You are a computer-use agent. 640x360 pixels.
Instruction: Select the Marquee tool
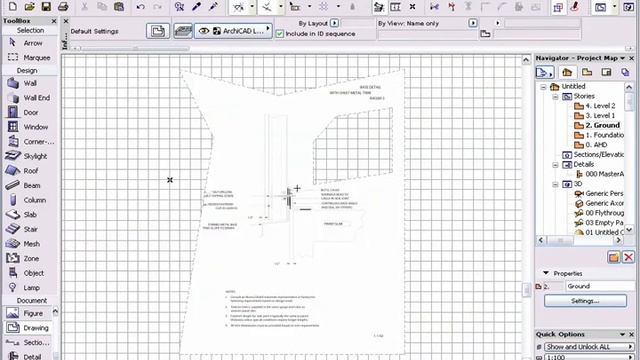click(x=29, y=58)
